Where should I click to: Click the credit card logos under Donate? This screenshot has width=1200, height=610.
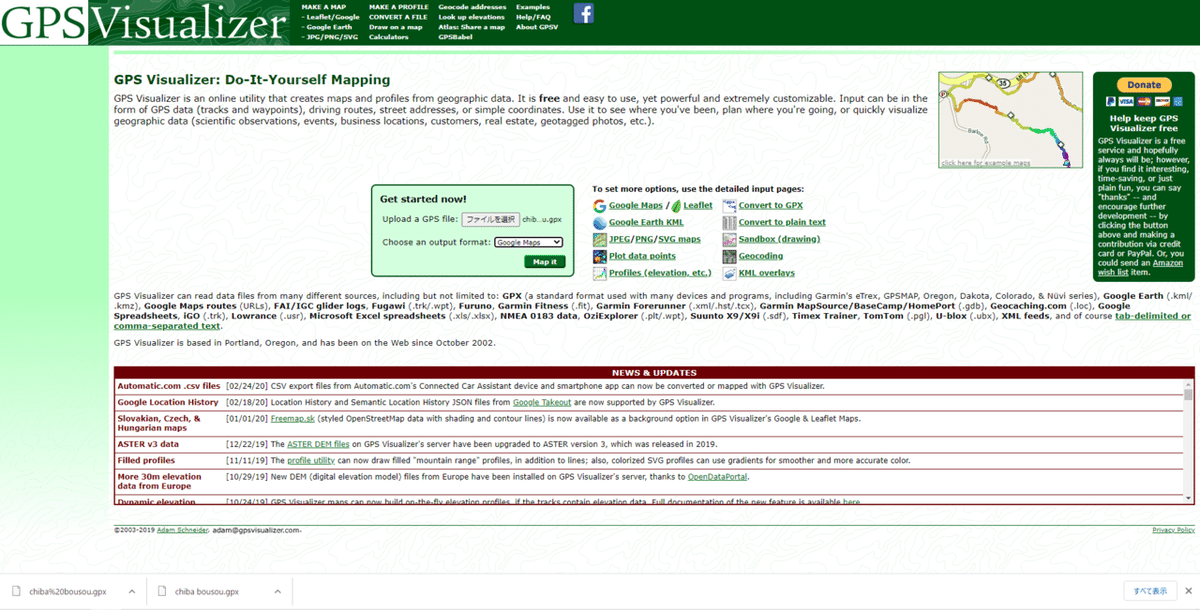[1144, 102]
